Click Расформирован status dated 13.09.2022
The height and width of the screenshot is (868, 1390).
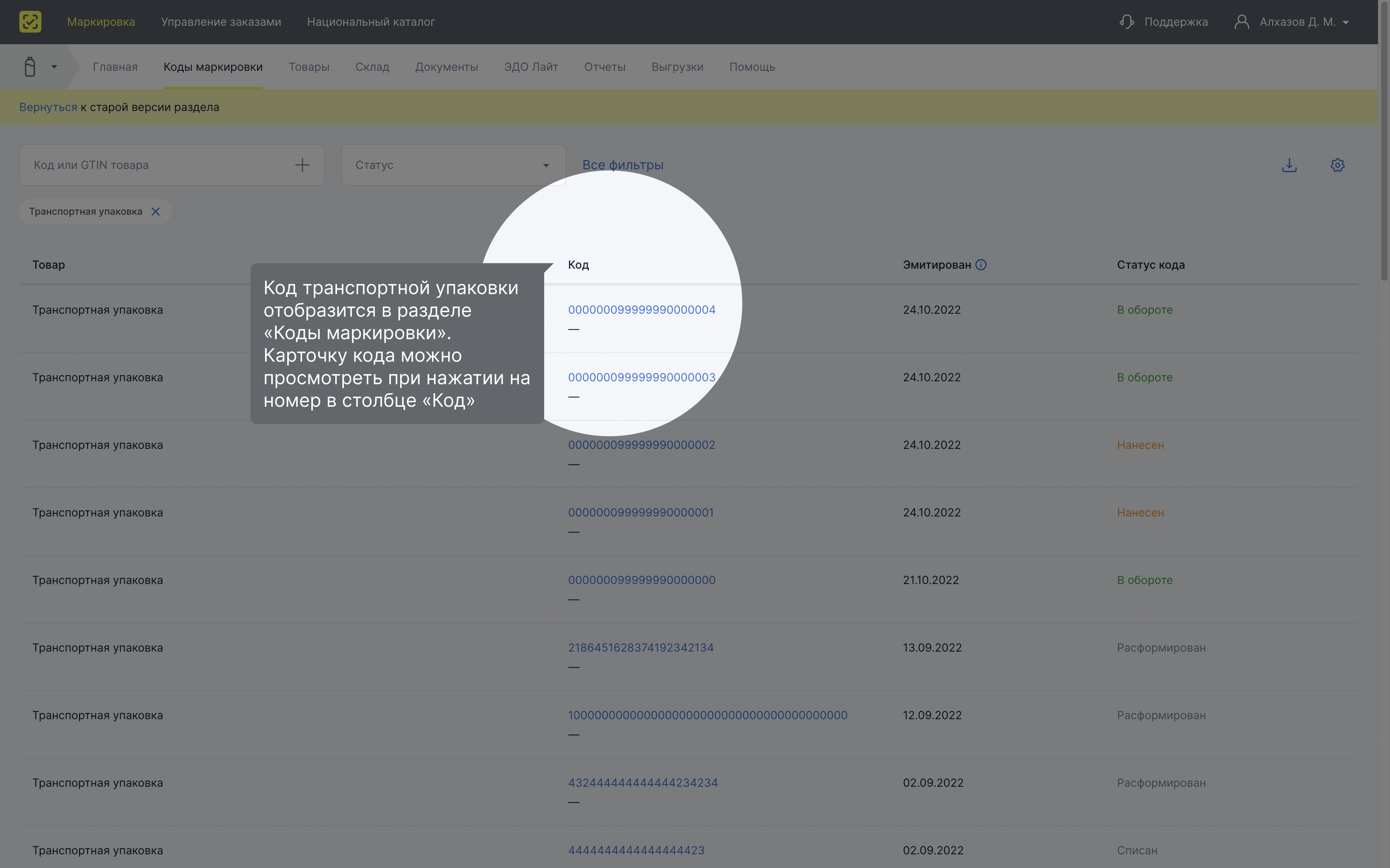[x=1161, y=648]
